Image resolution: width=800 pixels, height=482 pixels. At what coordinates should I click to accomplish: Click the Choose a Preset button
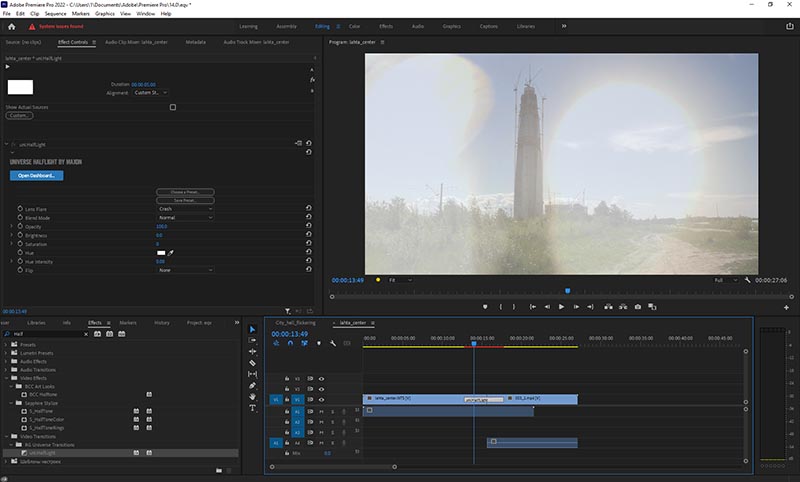[x=185, y=192]
